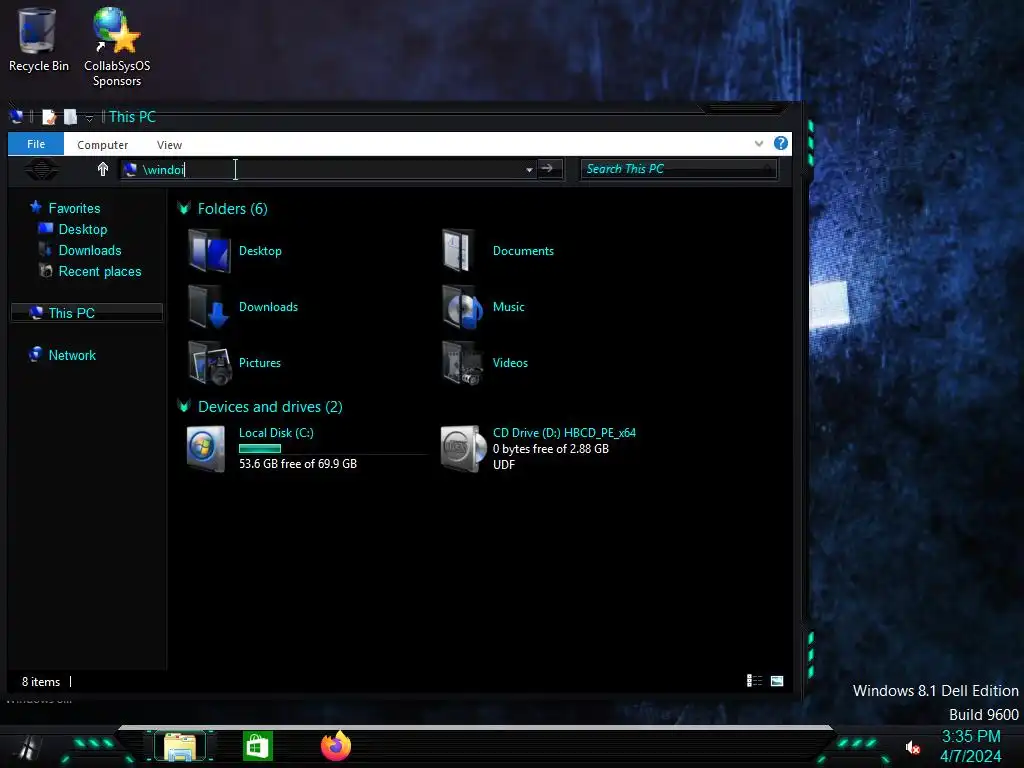The height and width of the screenshot is (768, 1024).
Task: Open the Recycle Bin desktop icon
Action: pos(37,40)
